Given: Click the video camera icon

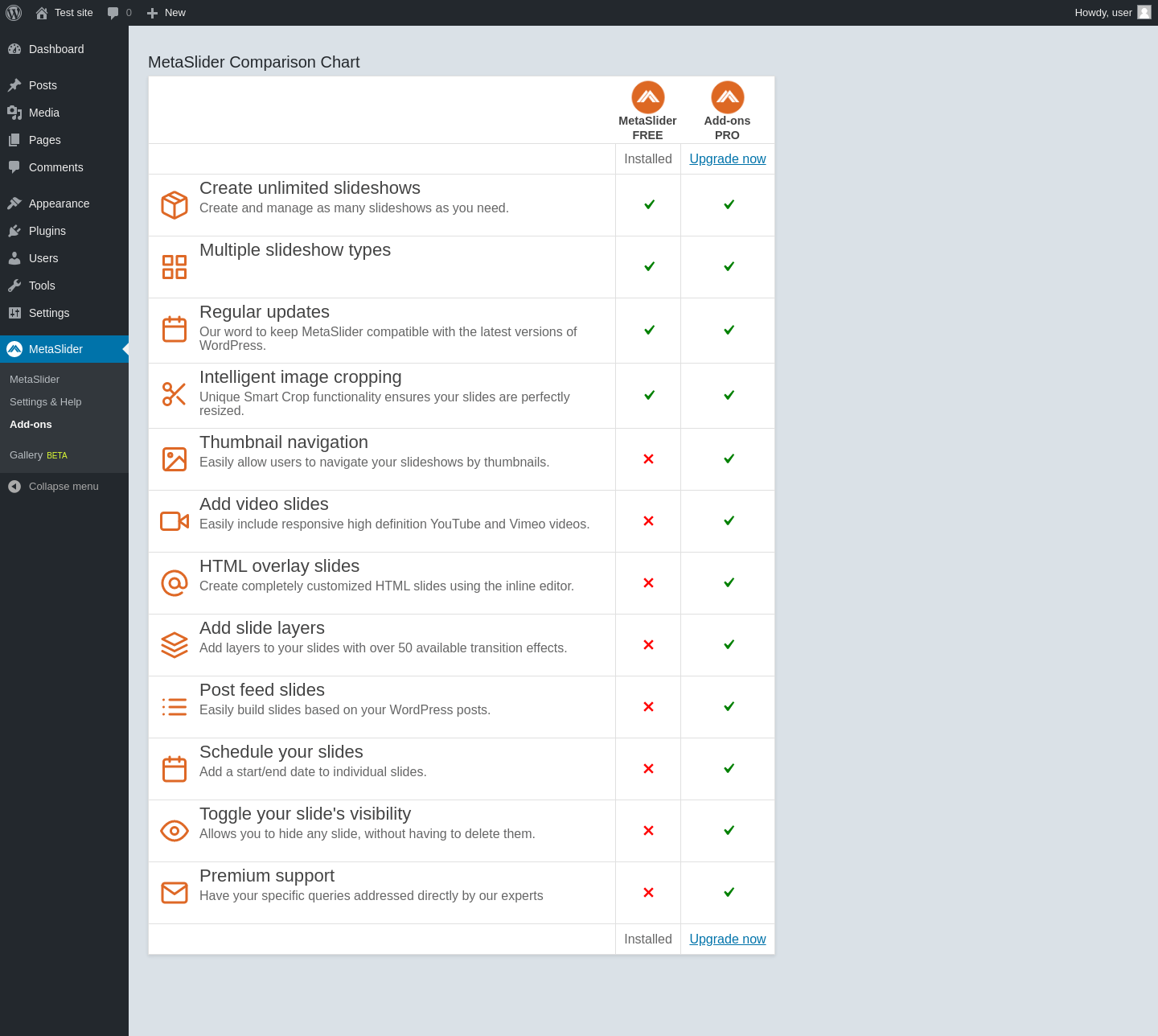Looking at the screenshot, I should [175, 521].
